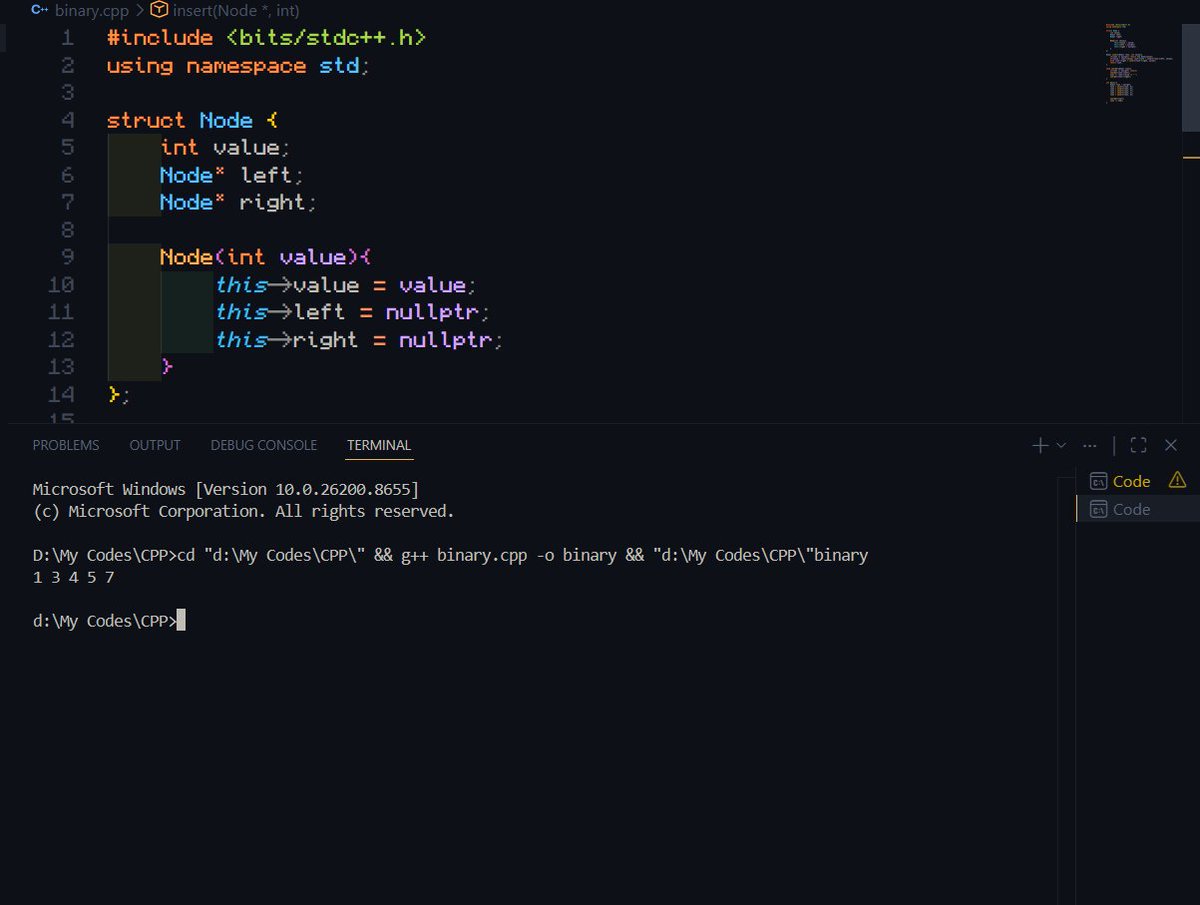Viewport: 1200px width, 905px height.
Task: Click the cmd icon of gray Code terminal
Action: coord(1098,509)
